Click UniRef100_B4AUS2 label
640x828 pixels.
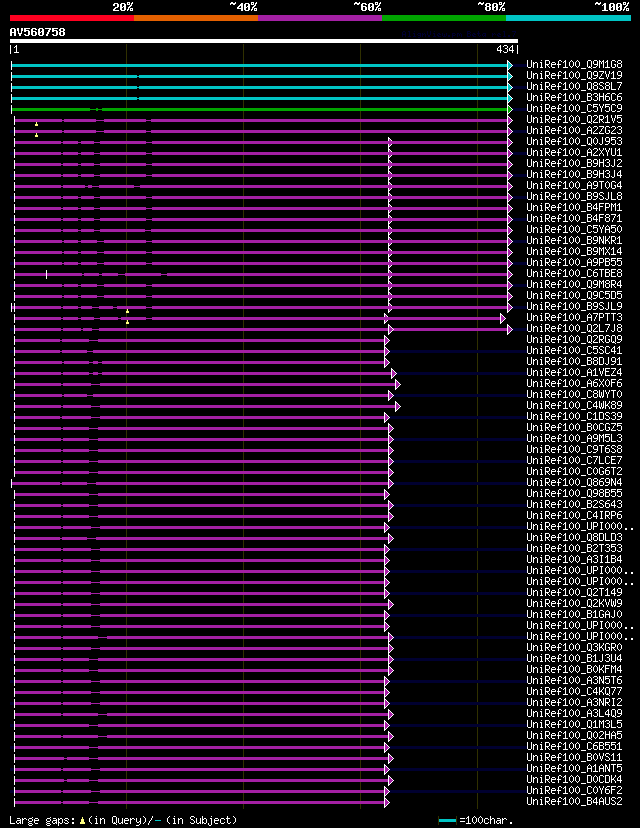574,802
